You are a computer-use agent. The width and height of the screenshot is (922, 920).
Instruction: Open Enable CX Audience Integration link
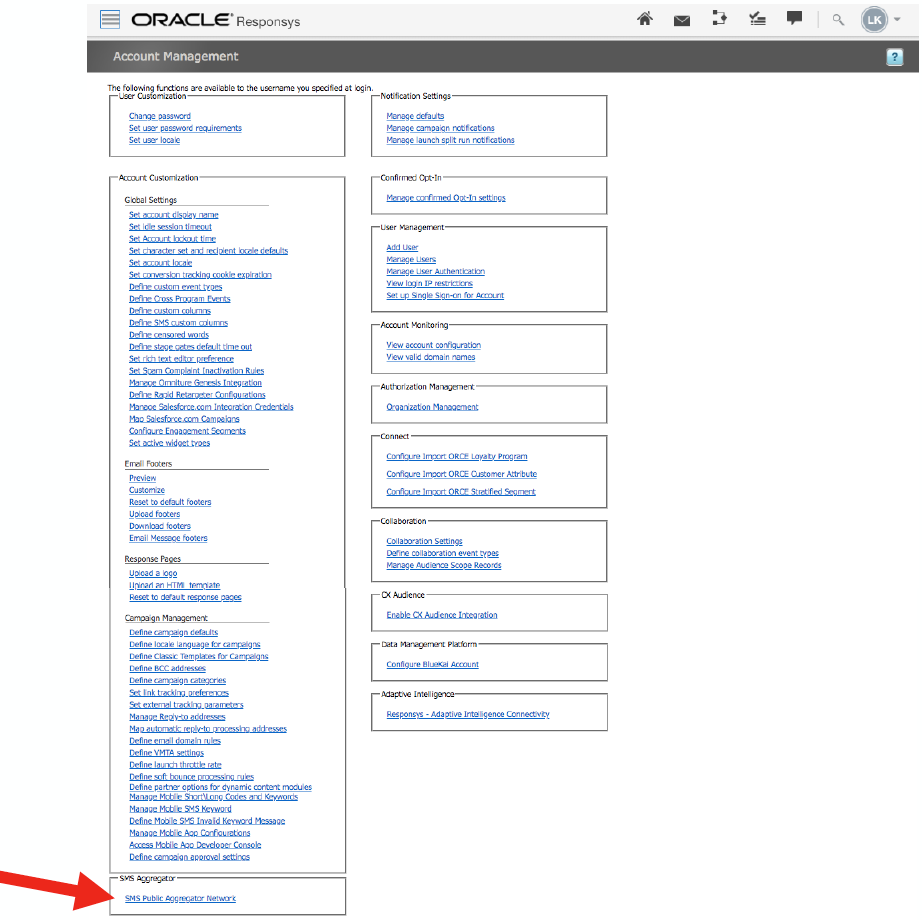(x=441, y=616)
